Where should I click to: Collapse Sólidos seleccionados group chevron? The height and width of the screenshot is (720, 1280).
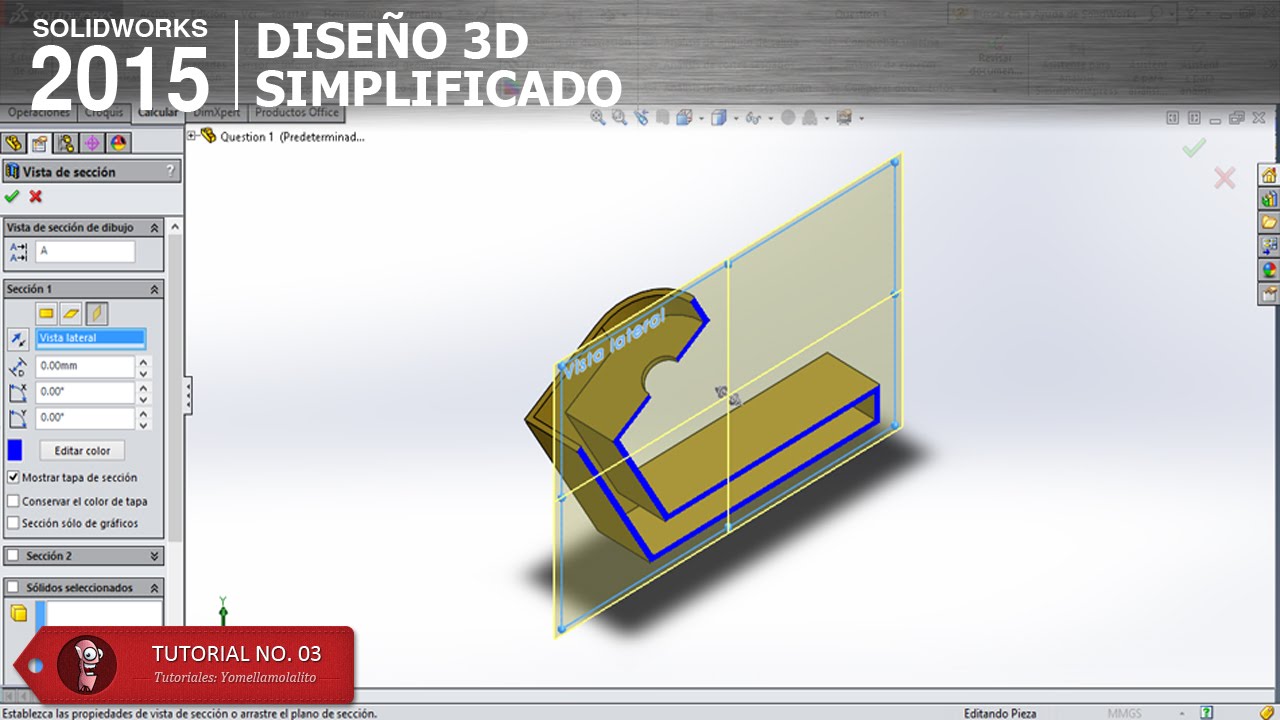point(155,588)
